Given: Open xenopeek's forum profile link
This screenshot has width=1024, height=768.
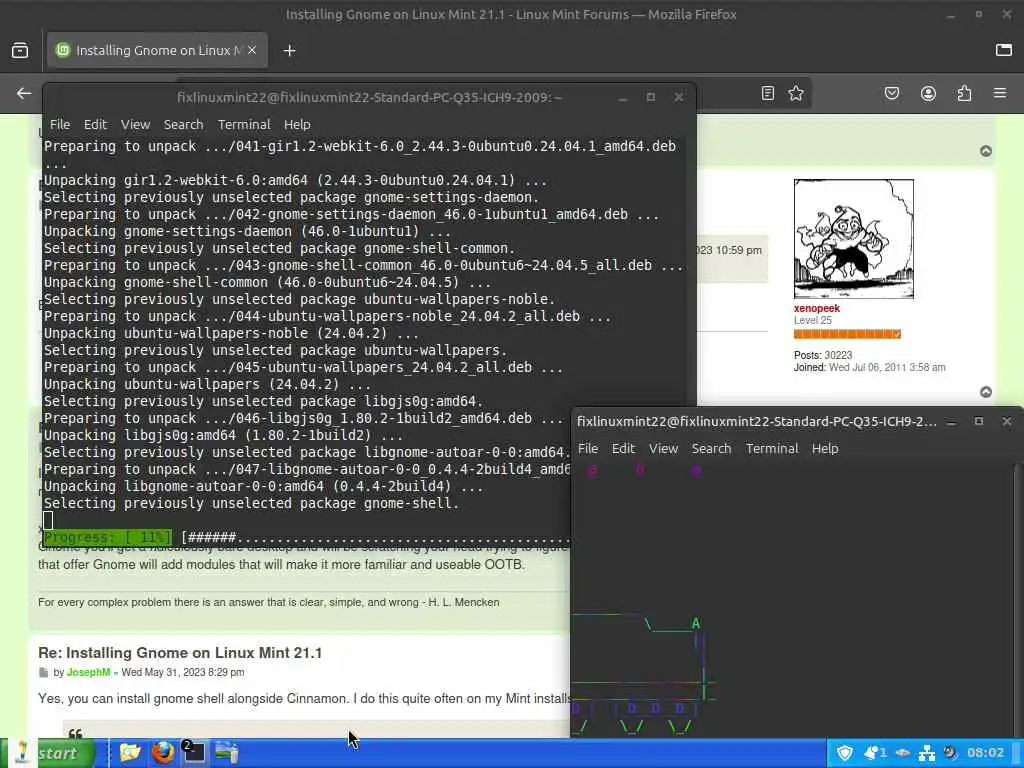Looking at the screenshot, I should [x=816, y=308].
